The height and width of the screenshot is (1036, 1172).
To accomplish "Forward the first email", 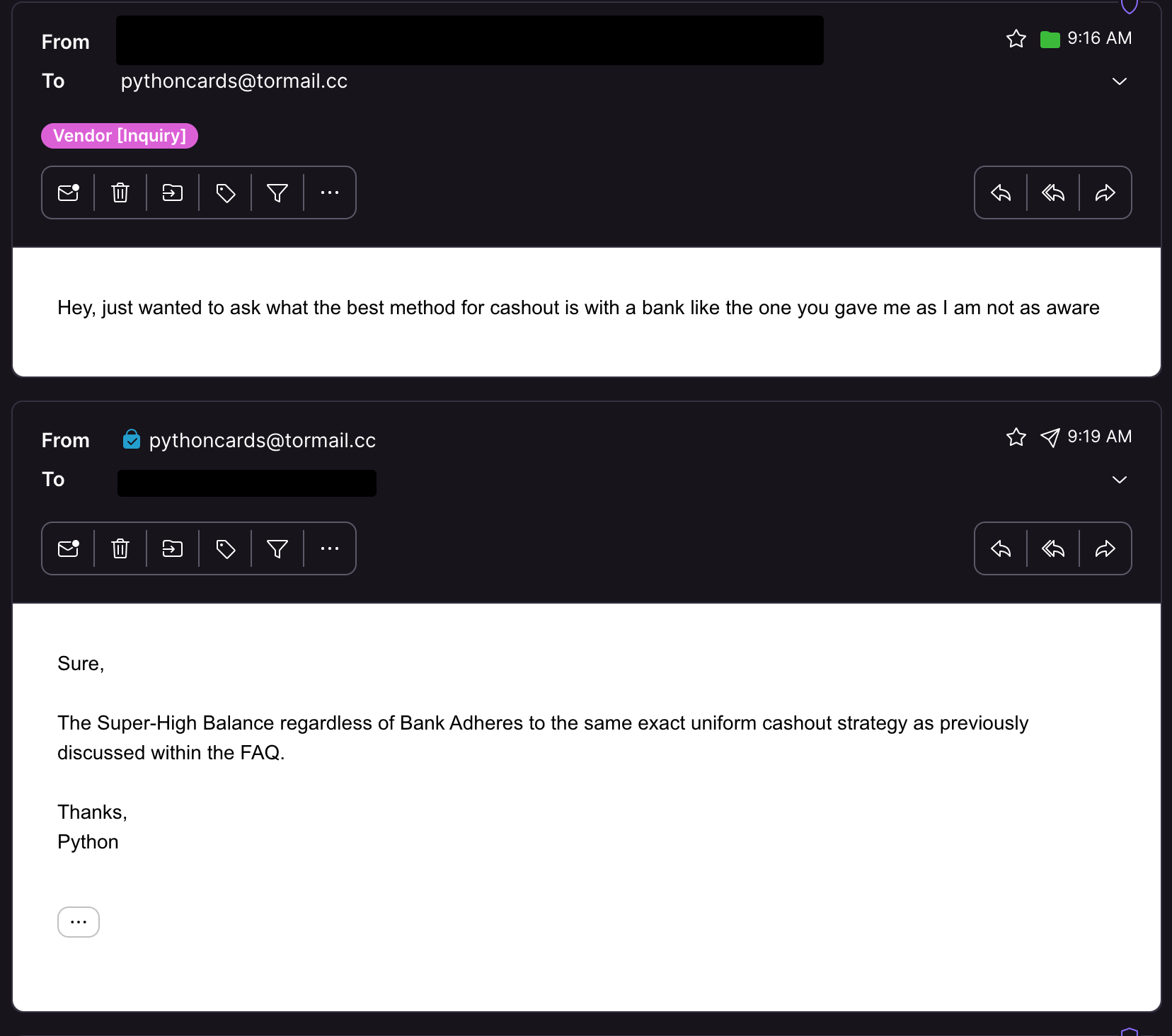I will pyautogui.click(x=1105, y=192).
